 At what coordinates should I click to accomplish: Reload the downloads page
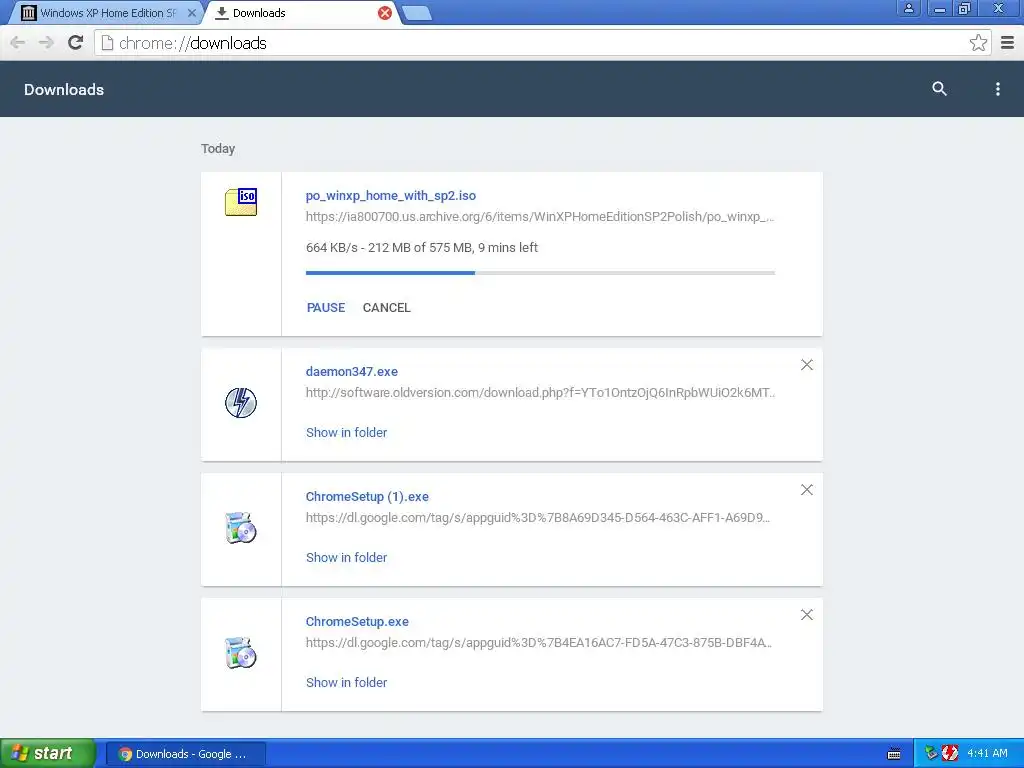pos(76,43)
